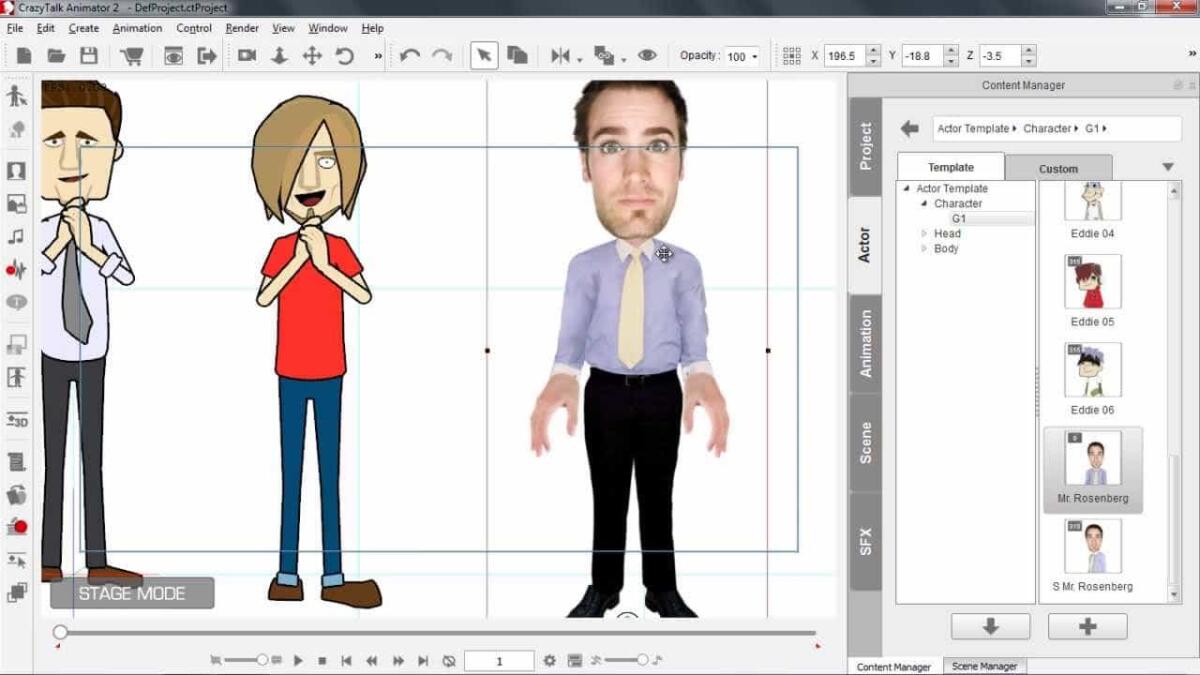This screenshot has width=1200, height=675.
Task: Click the rotate tool icon
Action: click(344, 56)
